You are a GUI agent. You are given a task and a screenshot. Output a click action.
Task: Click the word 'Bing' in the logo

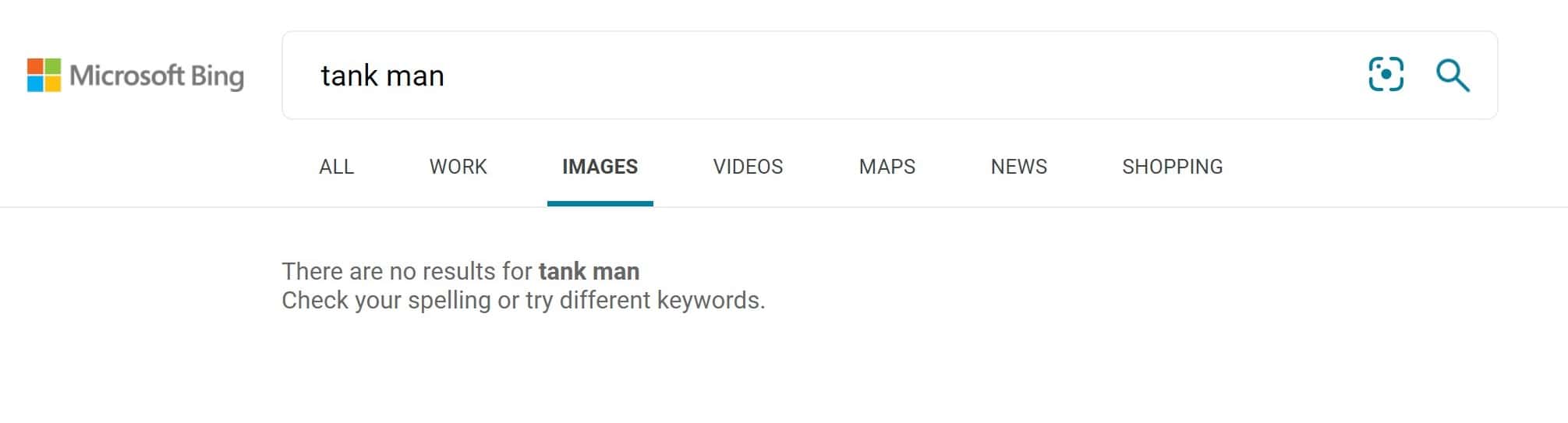pyautogui.click(x=218, y=76)
